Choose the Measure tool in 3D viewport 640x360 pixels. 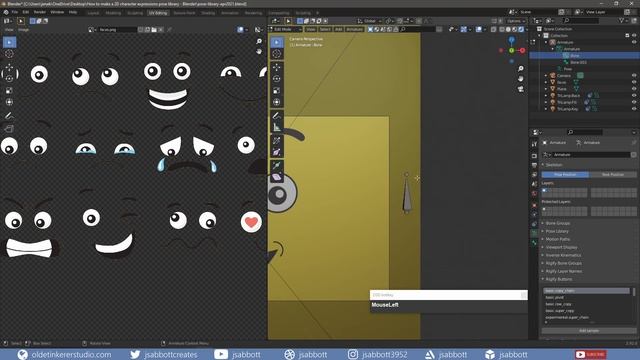pyautogui.click(x=277, y=127)
